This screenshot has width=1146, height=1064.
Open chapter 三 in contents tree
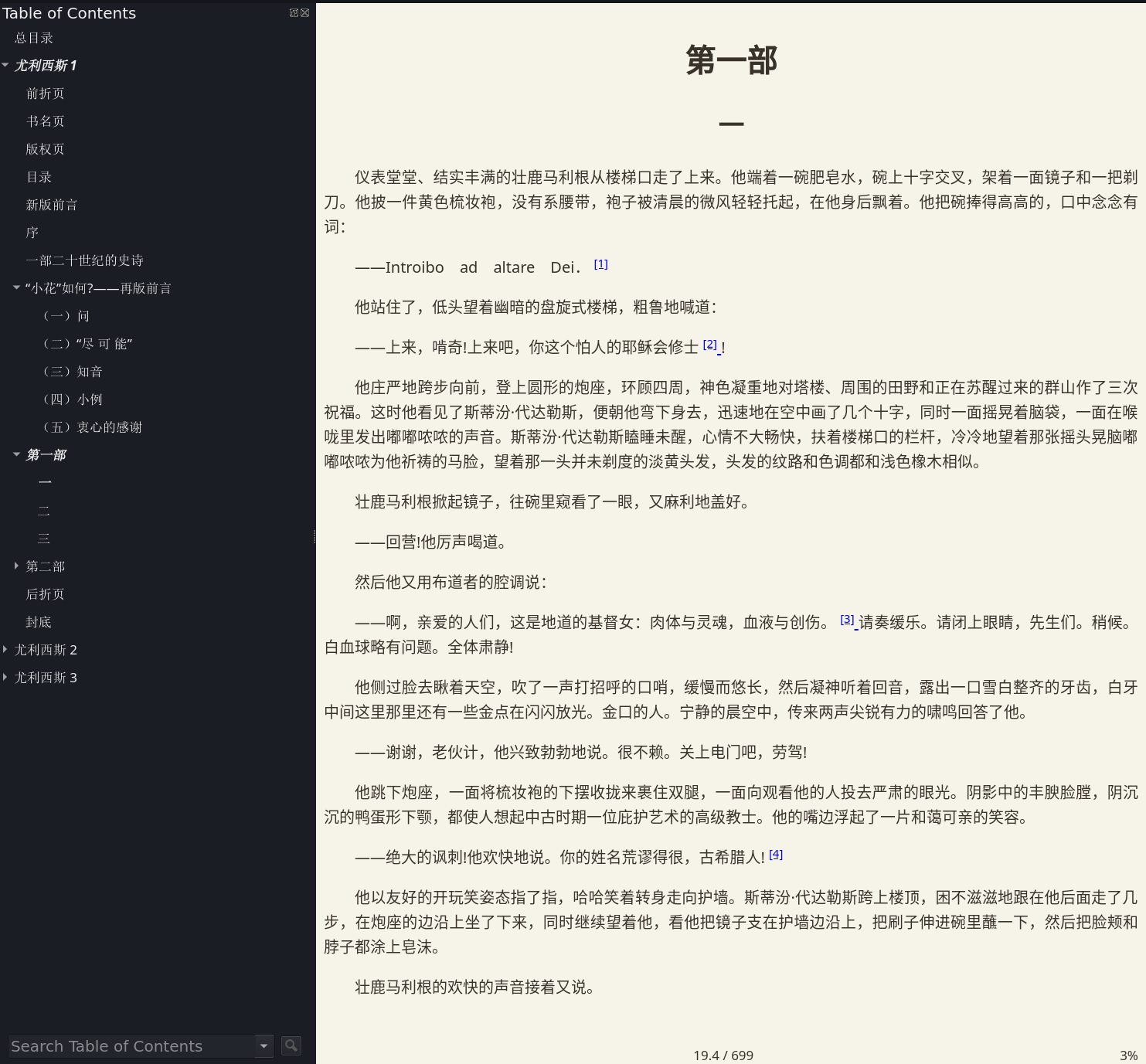click(x=44, y=539)
